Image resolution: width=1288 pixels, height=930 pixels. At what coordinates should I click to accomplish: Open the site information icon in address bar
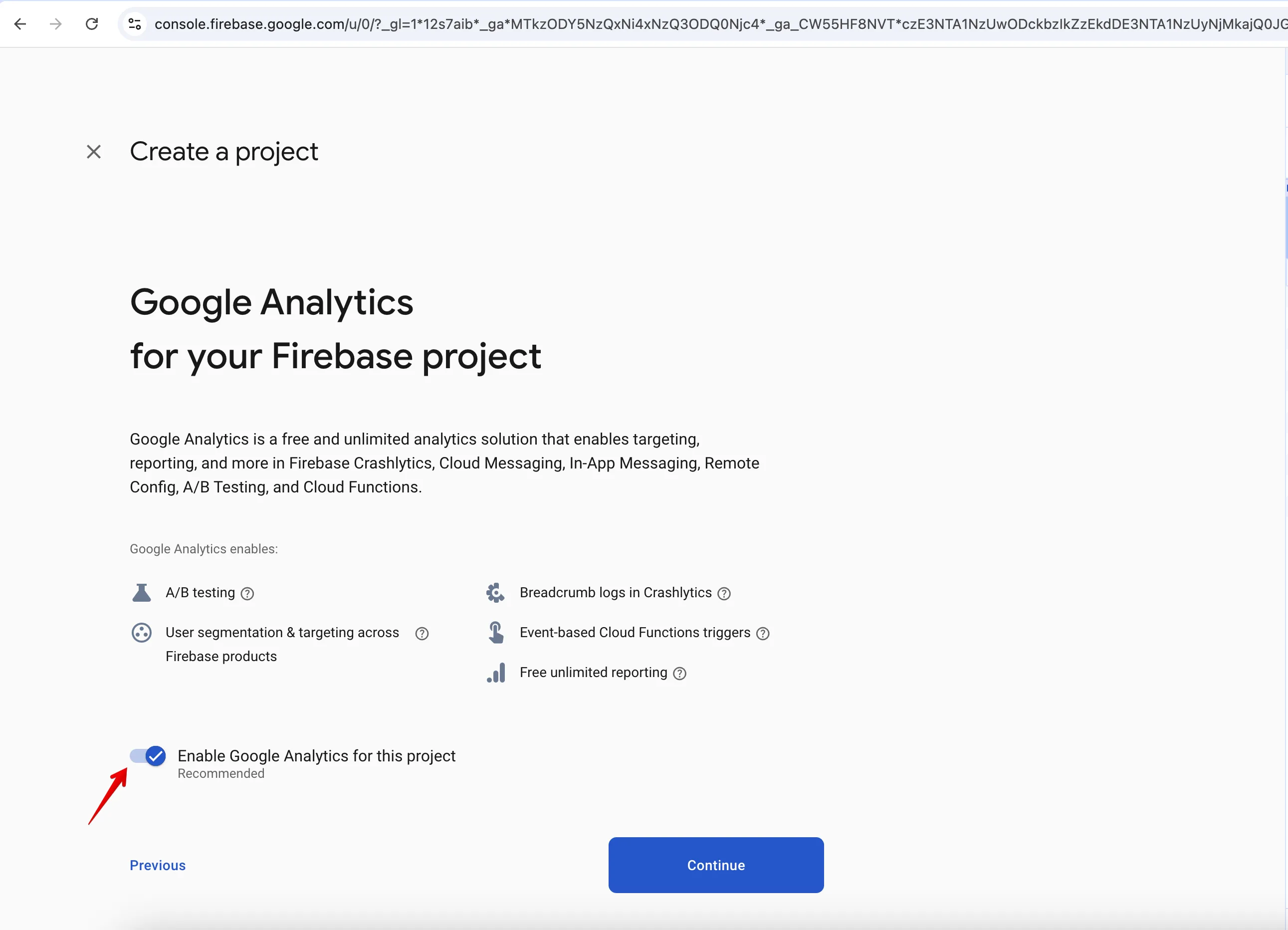pos(135,24)
